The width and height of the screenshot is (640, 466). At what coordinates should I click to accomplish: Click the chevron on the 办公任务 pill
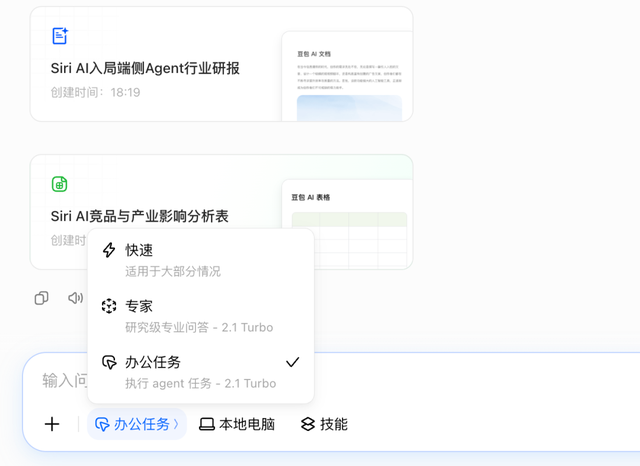coord(176,424)
